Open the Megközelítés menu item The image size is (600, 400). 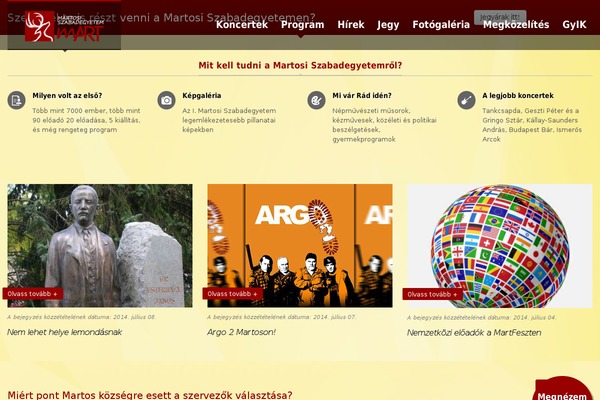pyautogui.click(x=516, y=24)
